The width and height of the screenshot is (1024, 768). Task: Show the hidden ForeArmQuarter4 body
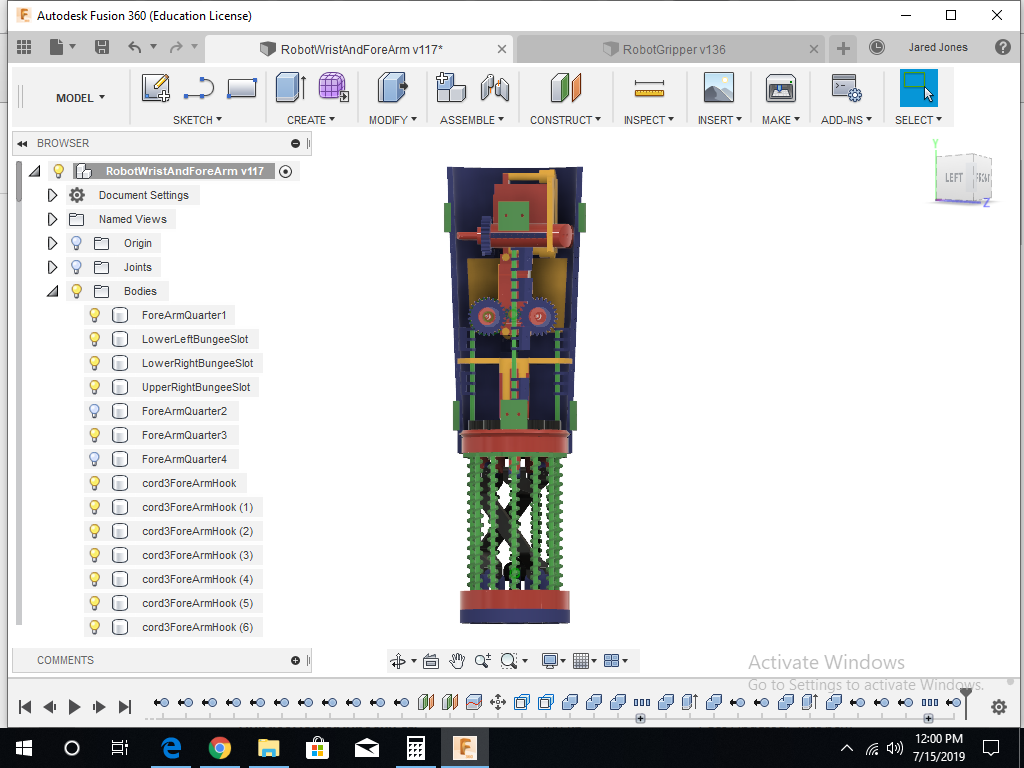tap(95, 459)
